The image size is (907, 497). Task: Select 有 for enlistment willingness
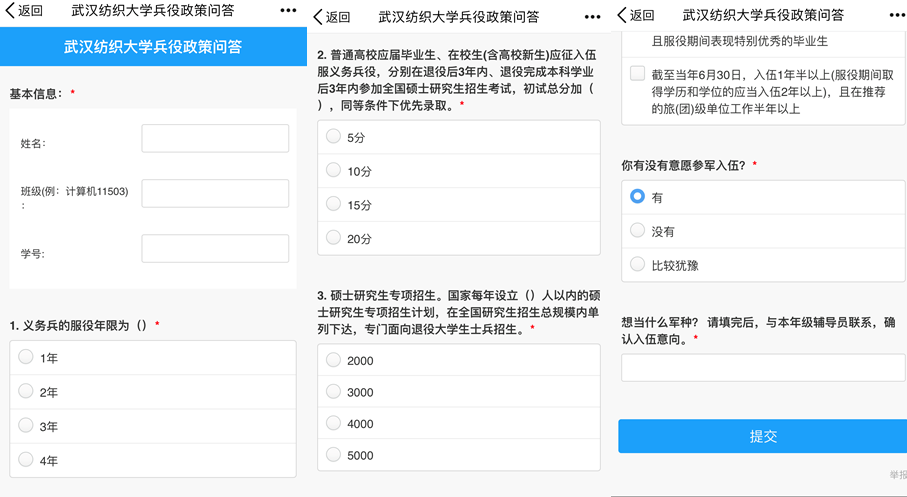pyautogui.click(x=764, y=197)
